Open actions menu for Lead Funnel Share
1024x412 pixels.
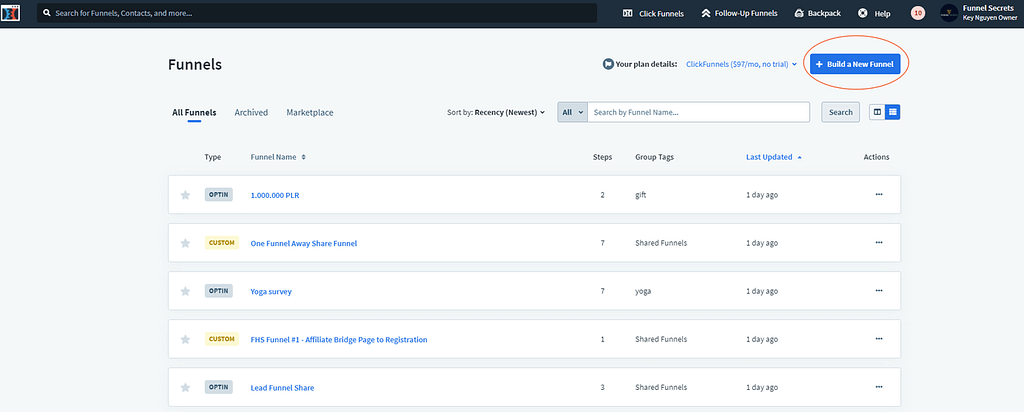[878, 387]
